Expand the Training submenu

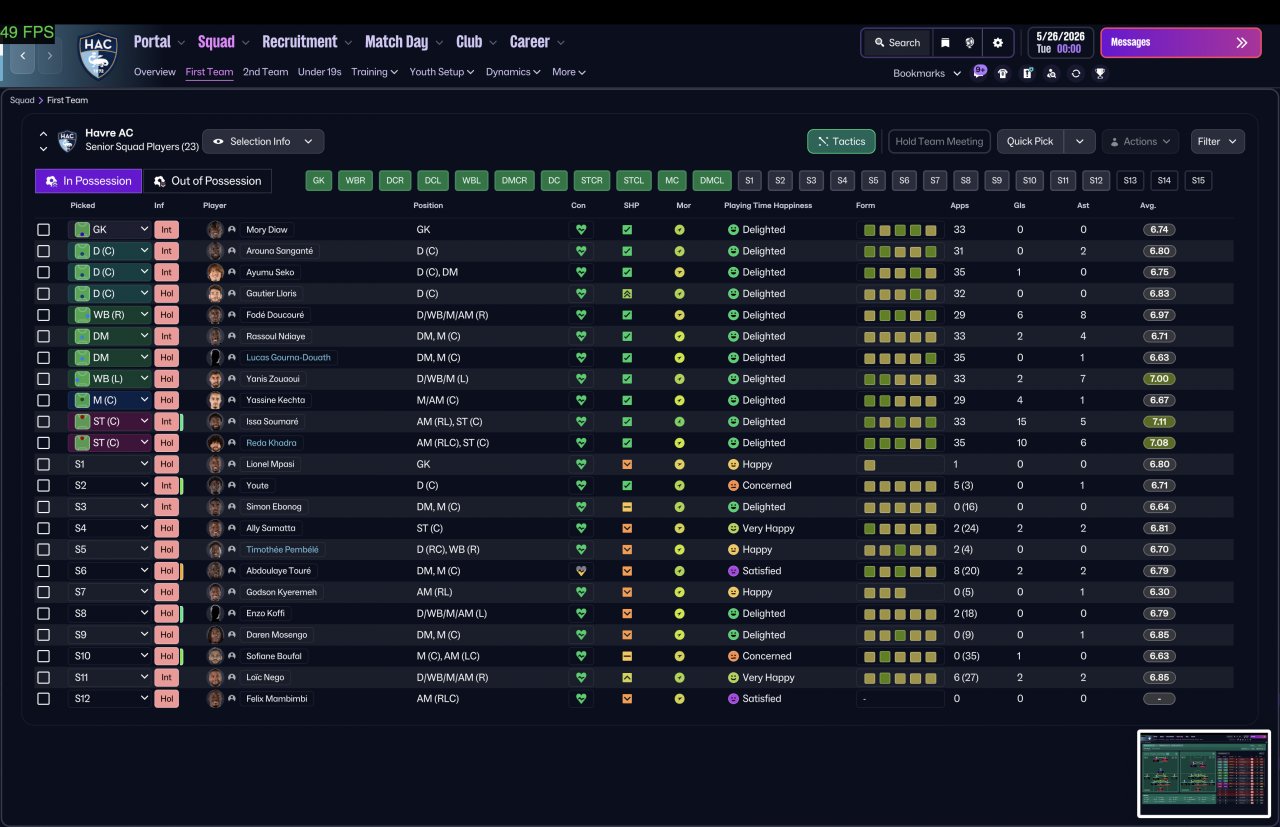click(x=375, y=72)
